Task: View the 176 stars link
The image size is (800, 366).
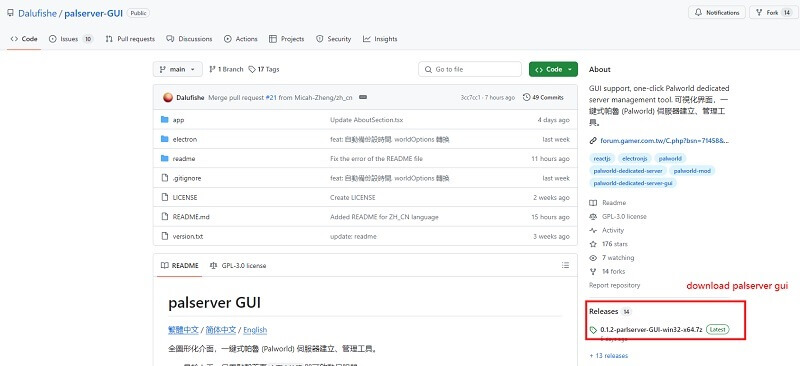Action: click(609, 244)
